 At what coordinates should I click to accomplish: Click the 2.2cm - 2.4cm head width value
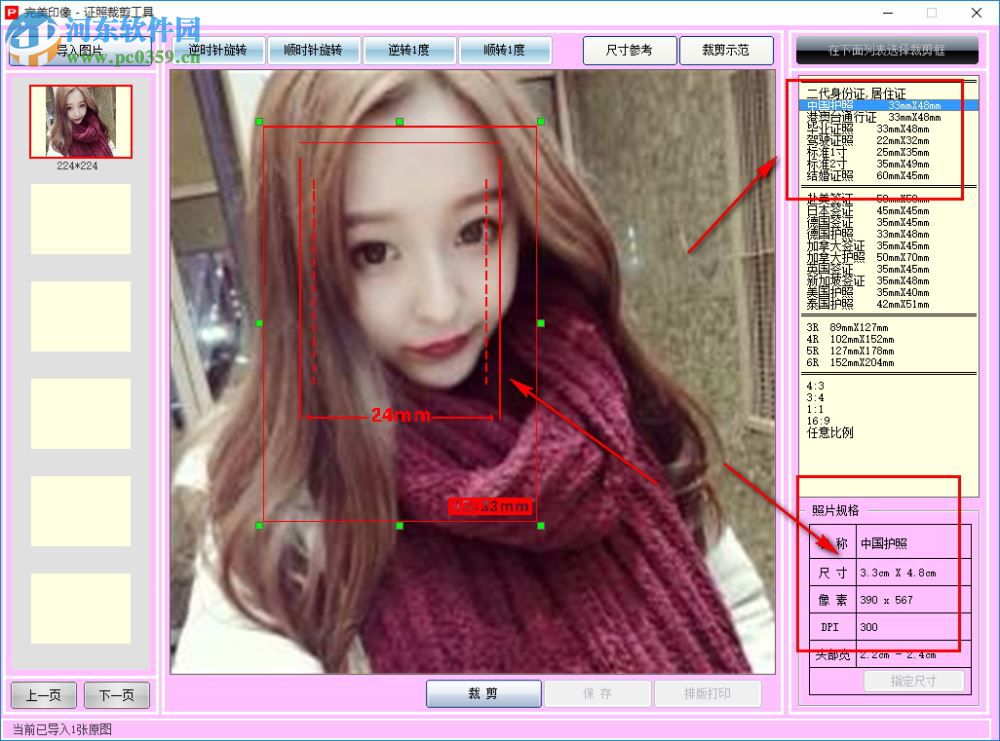913,654
